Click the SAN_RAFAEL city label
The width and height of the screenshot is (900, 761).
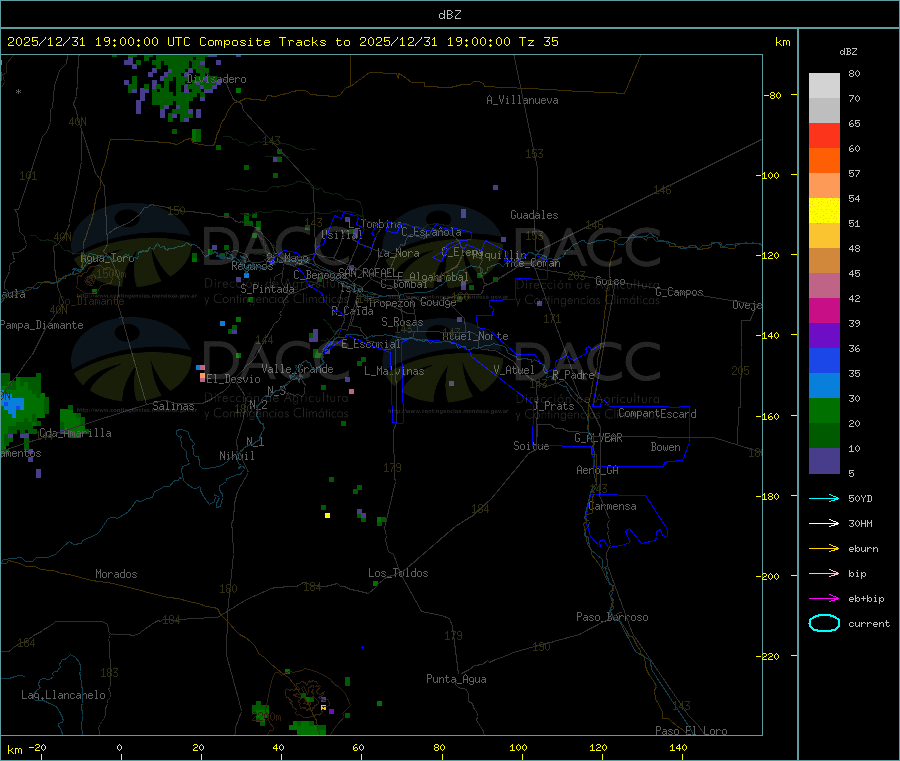[x=368, y=272]
